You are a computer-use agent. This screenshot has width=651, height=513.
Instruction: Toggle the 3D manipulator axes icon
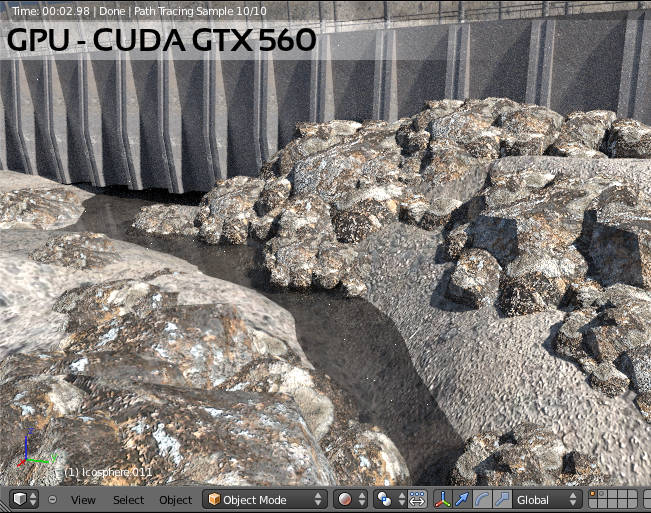pyautogui.click(x=443, y=499)
